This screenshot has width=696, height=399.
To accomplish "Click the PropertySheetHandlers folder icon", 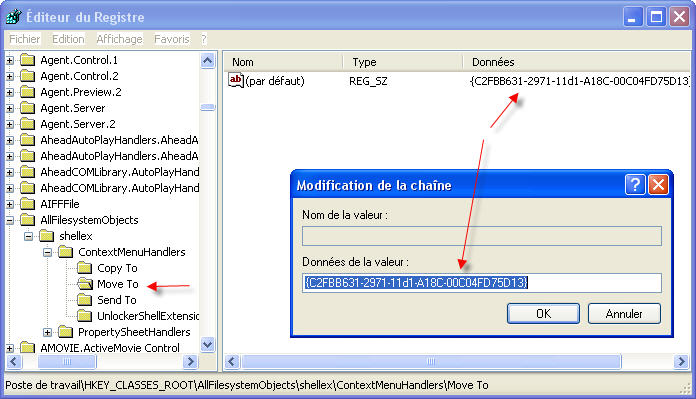I will pyautogui.click(x=66, y=332).
